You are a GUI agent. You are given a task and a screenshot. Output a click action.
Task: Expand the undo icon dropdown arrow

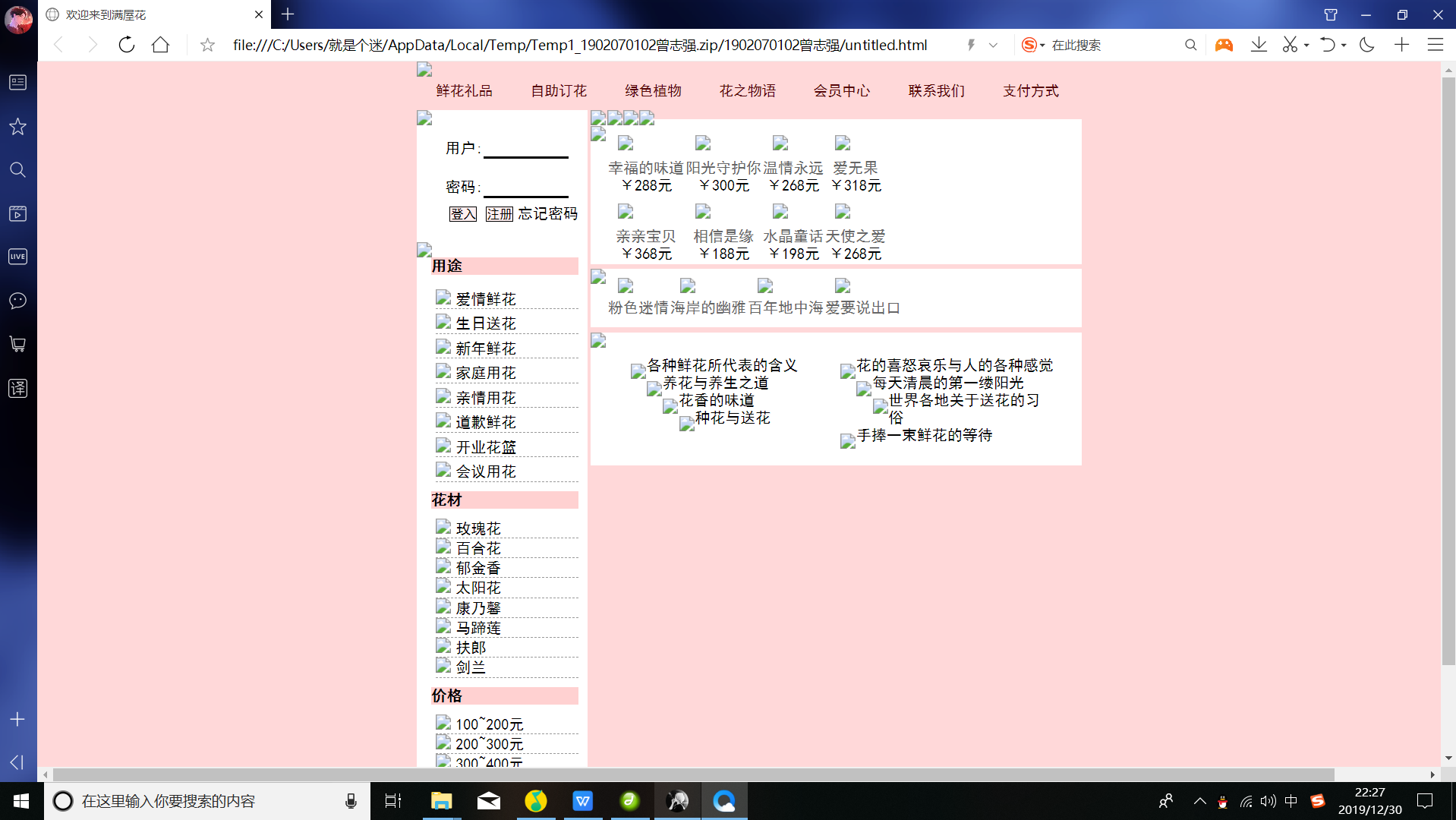coord(1344,46)
